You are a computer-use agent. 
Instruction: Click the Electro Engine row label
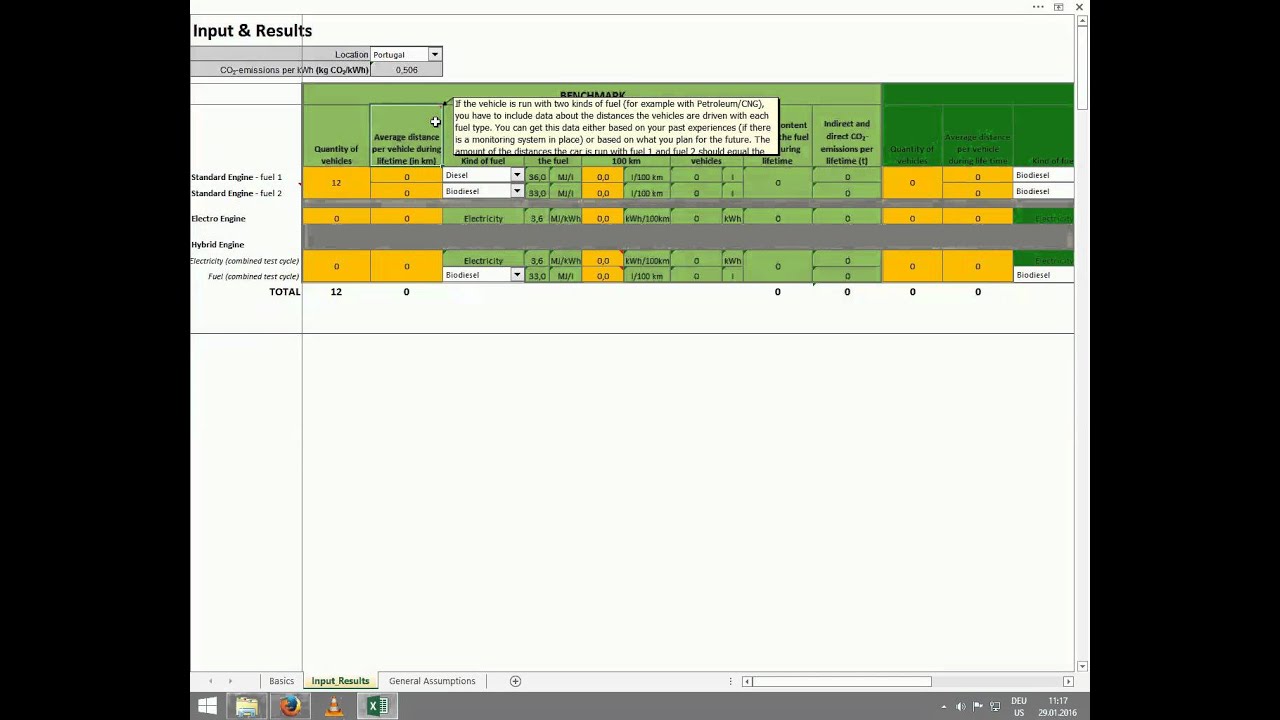[x=218, y=218]
